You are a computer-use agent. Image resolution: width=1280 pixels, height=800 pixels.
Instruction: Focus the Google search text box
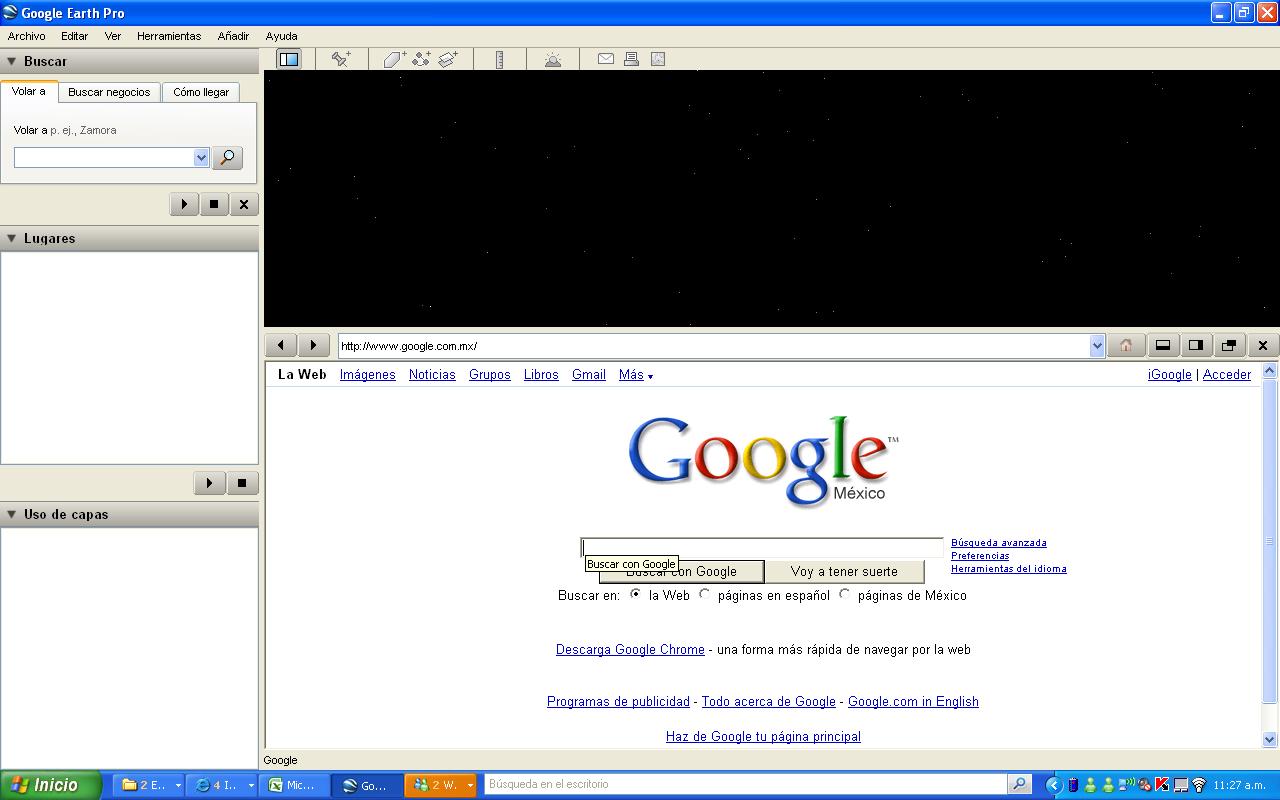coord(762,548)
